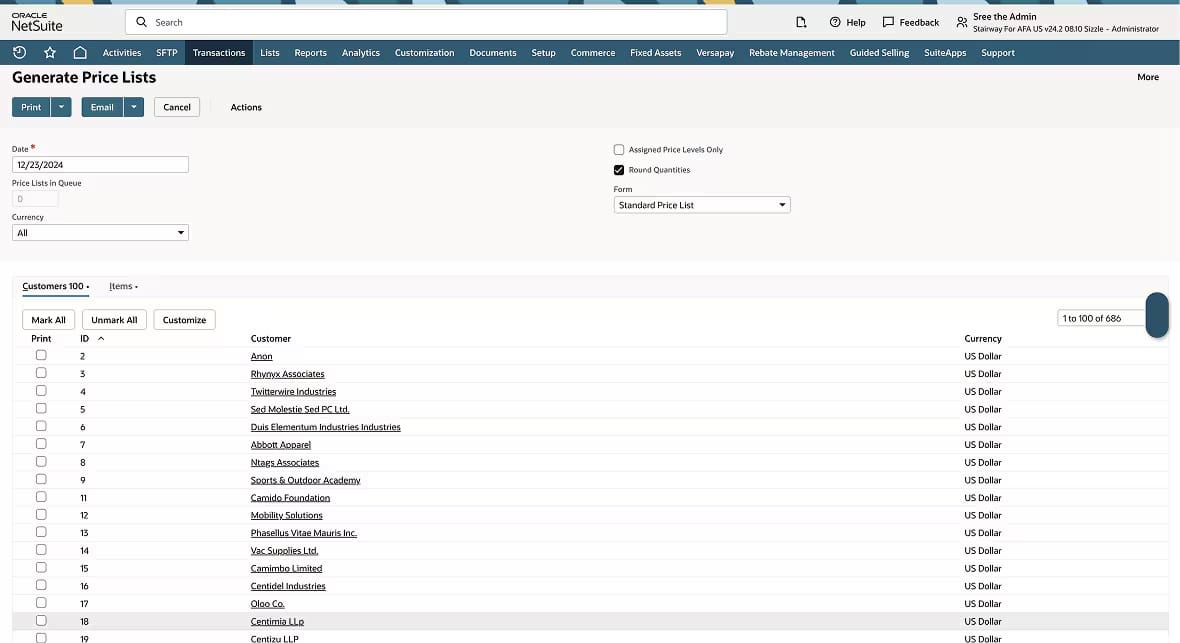Viewport: 1180px width, 643px height.
Task: Uncheck the Round Quantities checkbox
Action: 619,170
